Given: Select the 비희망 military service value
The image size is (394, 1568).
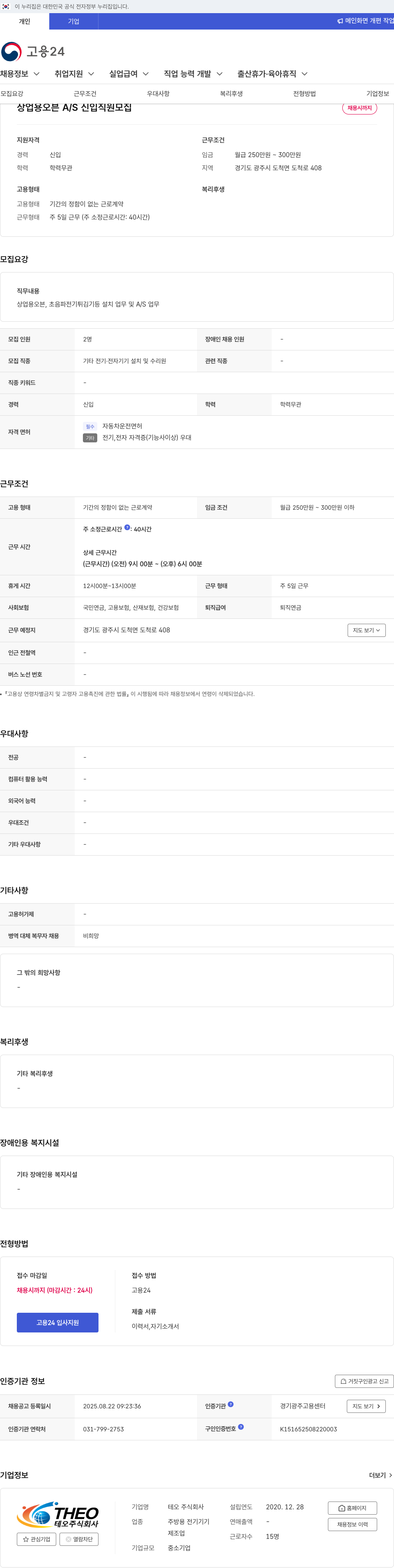Looking at the screenshot, I should pos(91,936).
